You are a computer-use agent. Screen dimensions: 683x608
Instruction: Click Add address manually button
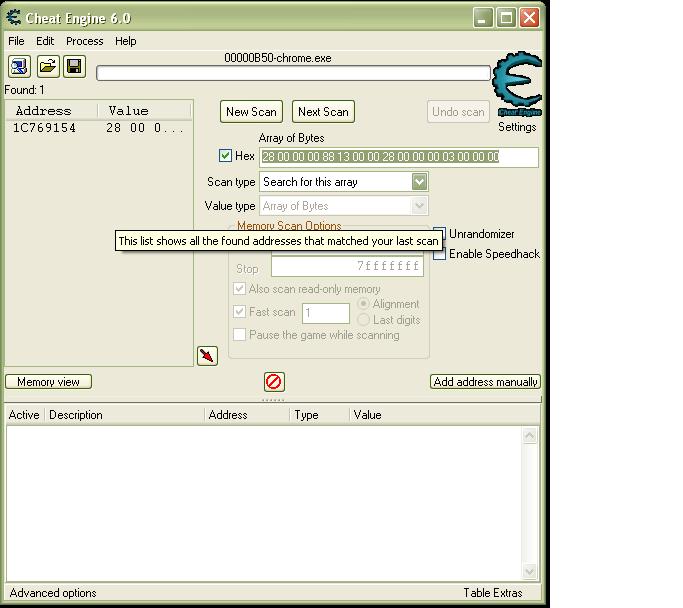tap(485, 382)
